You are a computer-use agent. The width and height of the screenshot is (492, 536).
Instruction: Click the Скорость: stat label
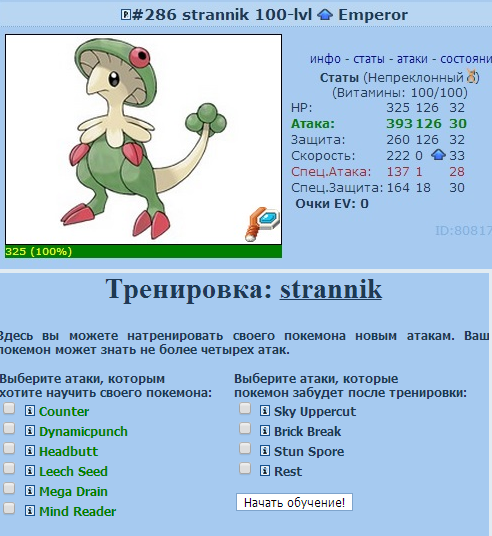click(323, 156)
